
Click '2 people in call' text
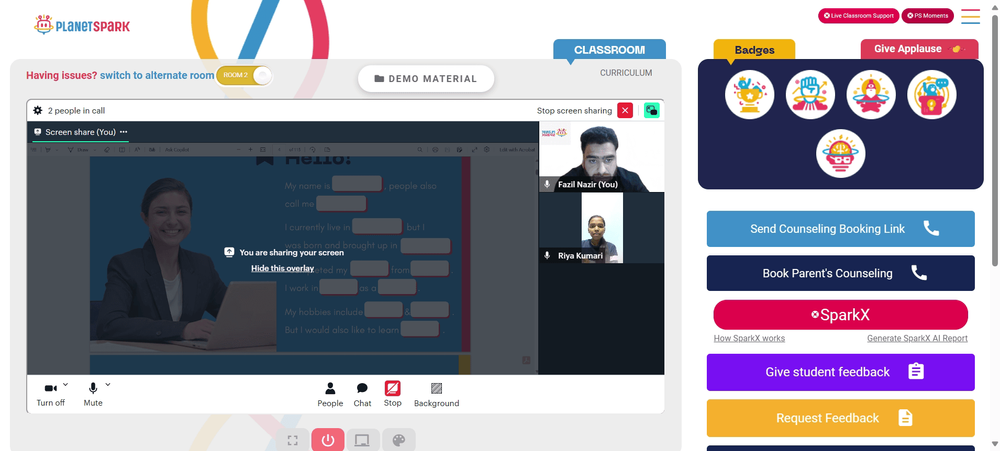tap(77, 110)
